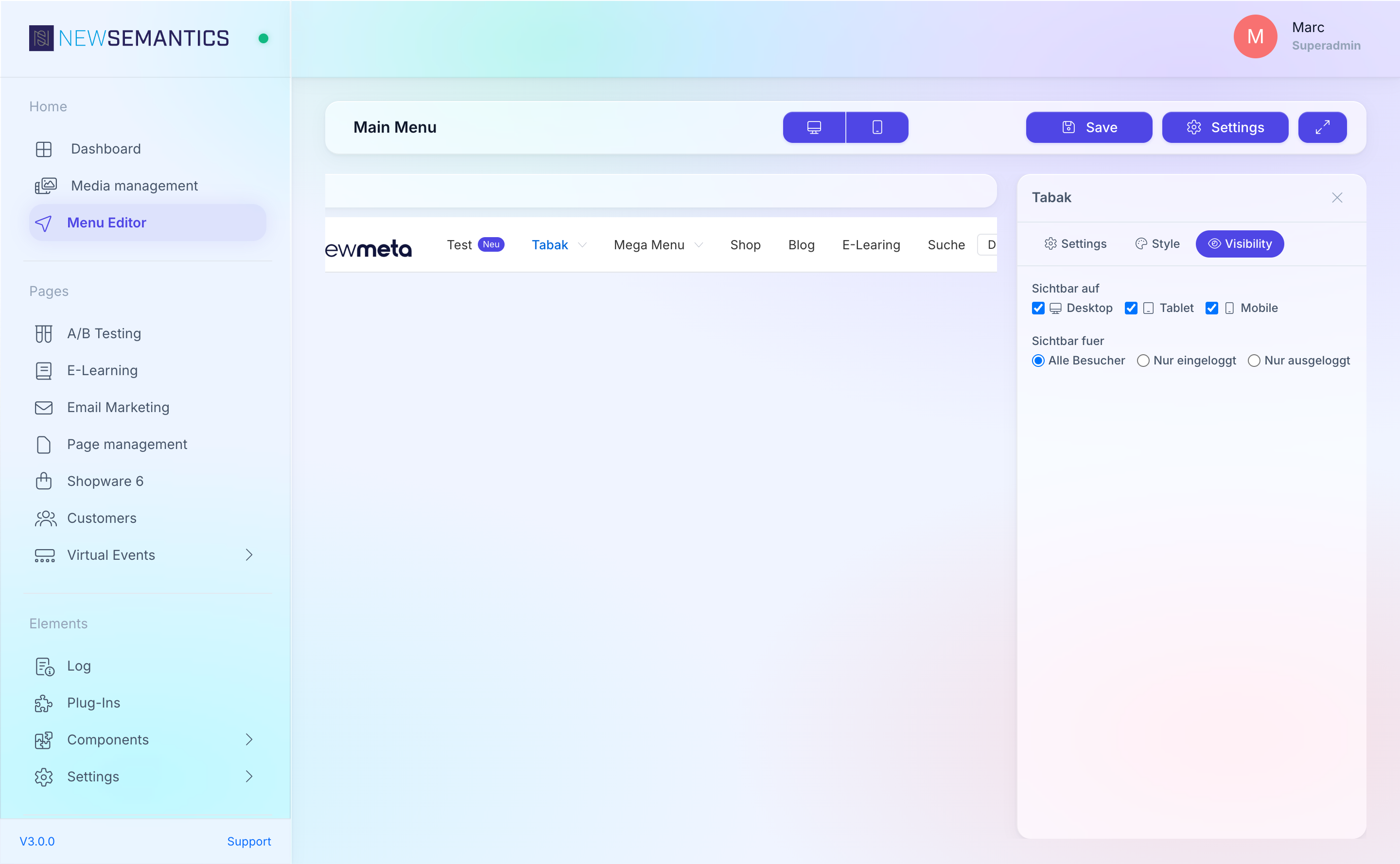The width and height of the screenshot is (1400, 864).
Task: Open Dashboard from the sidebar
Action: coord(147,149)
